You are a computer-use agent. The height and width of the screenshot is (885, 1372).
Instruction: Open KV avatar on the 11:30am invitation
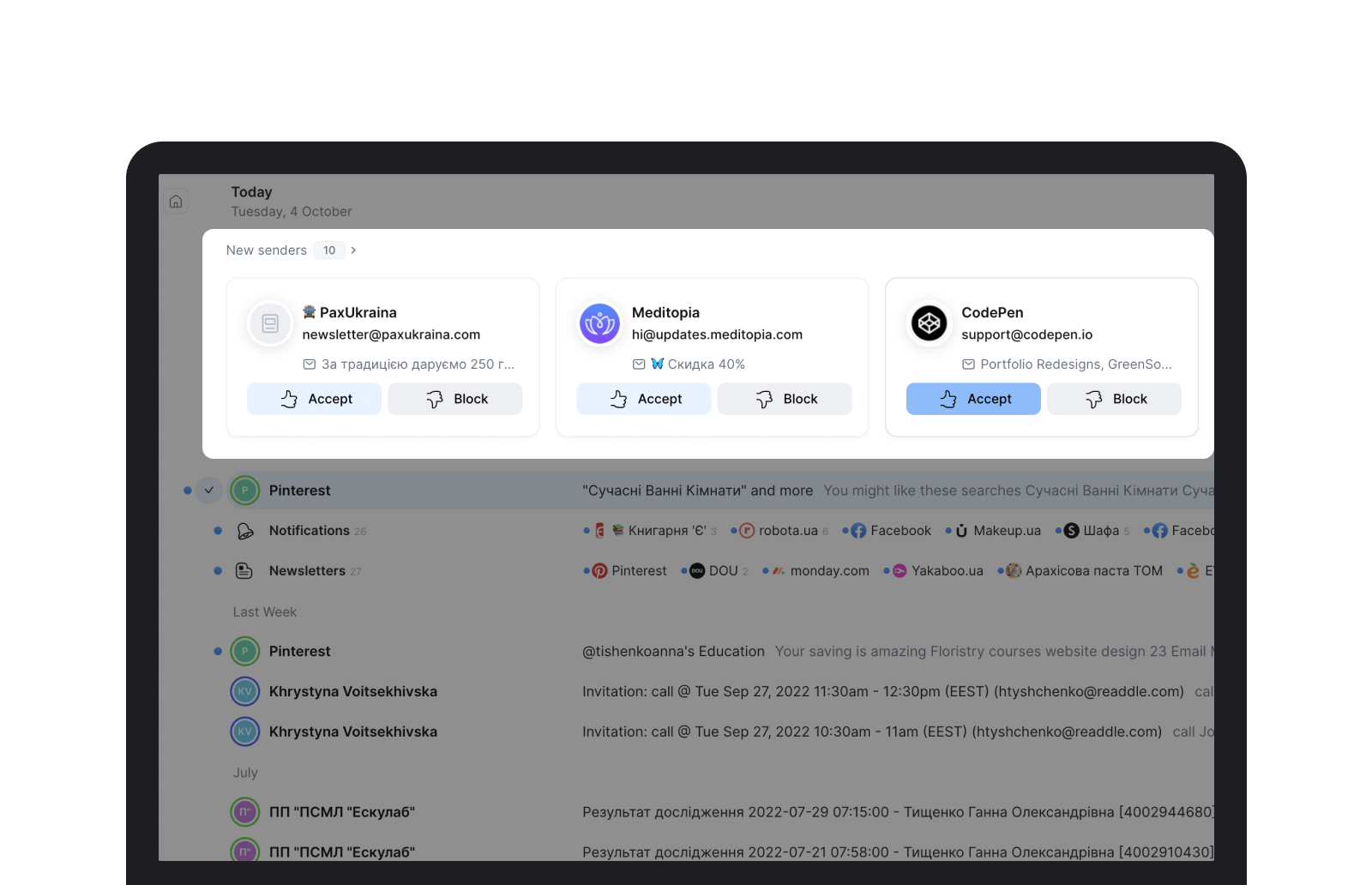coord(245,692)
